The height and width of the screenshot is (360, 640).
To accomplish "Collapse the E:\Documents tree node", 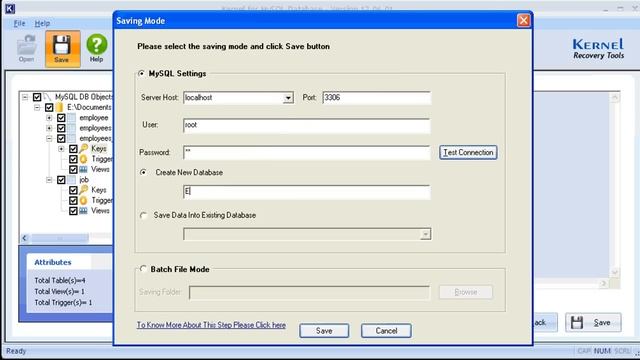I will (37, 107).
